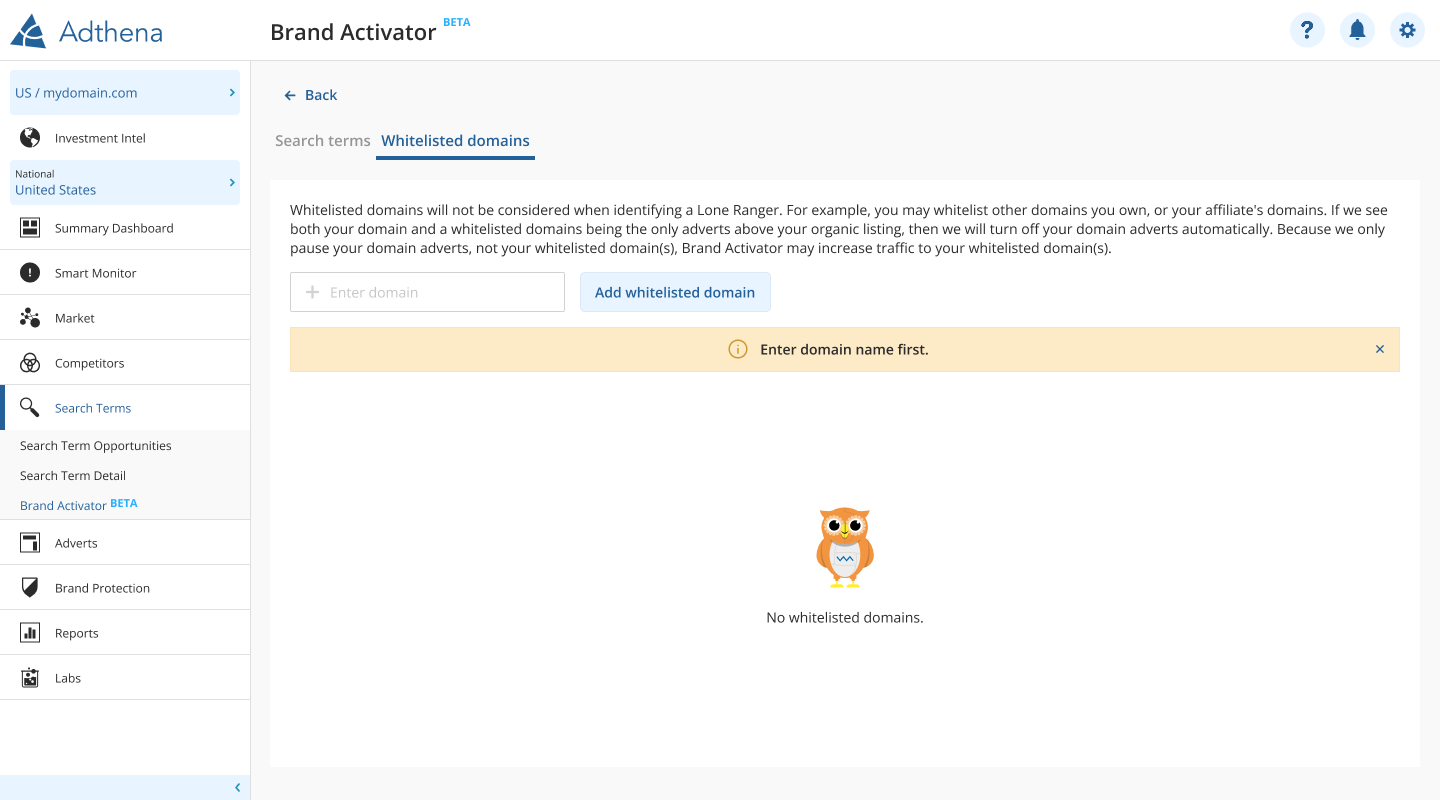
Task: Expand the US / mydomain.com account selector
Action: point(125,93)
